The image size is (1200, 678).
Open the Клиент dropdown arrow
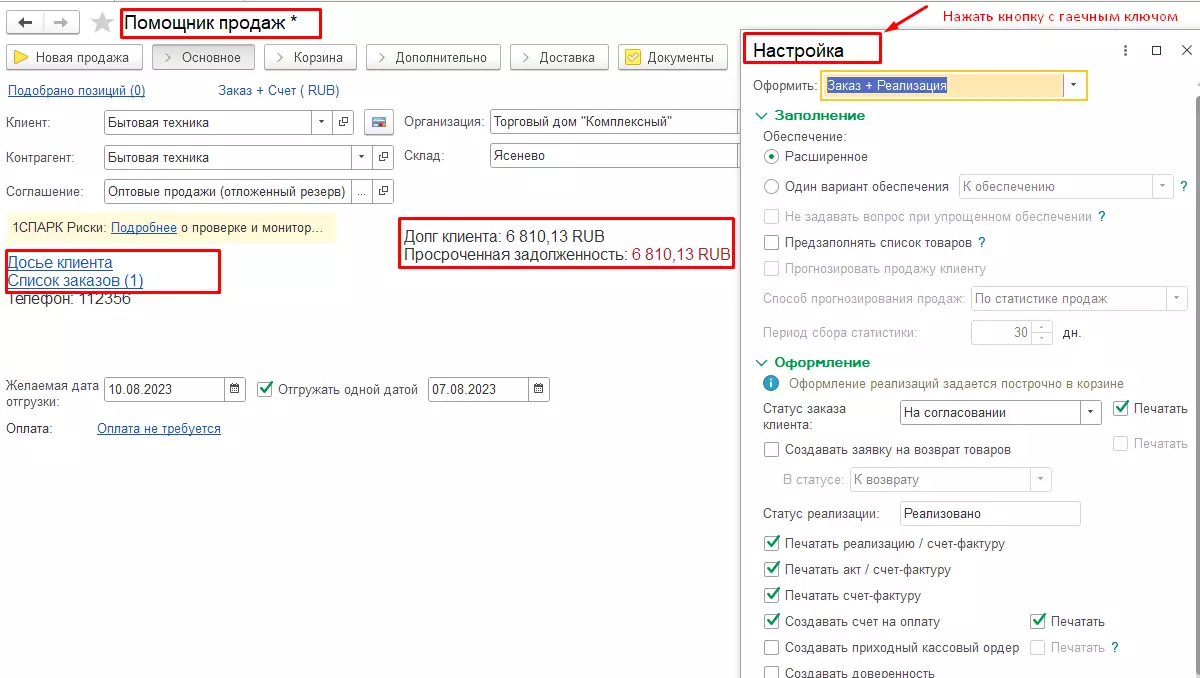(322, 122)
